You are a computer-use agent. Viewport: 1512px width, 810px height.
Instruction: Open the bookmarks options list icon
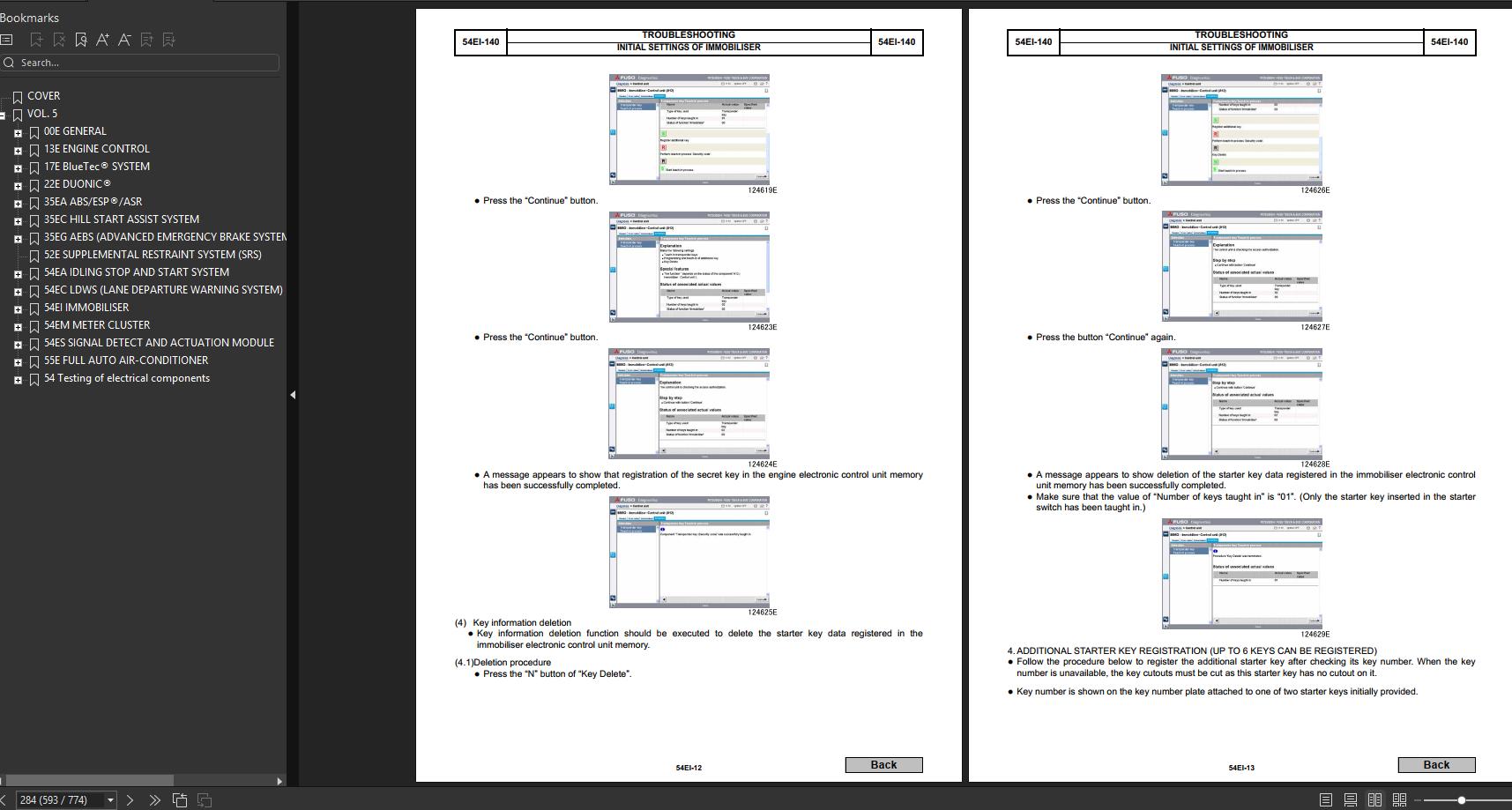tap(6, 40)
